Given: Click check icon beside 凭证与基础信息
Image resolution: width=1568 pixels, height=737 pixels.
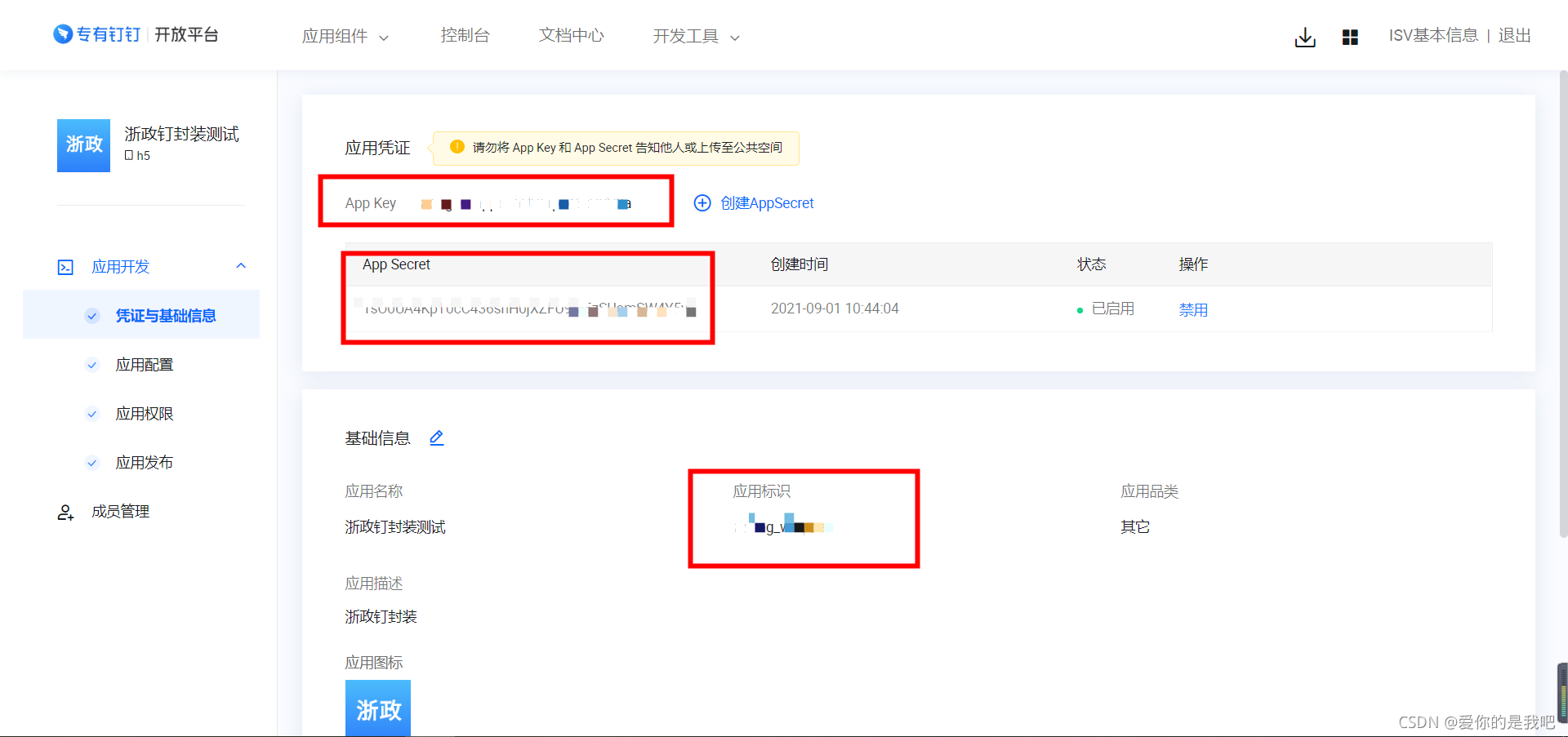Looking at the screenshot, I should click(92, 316).
